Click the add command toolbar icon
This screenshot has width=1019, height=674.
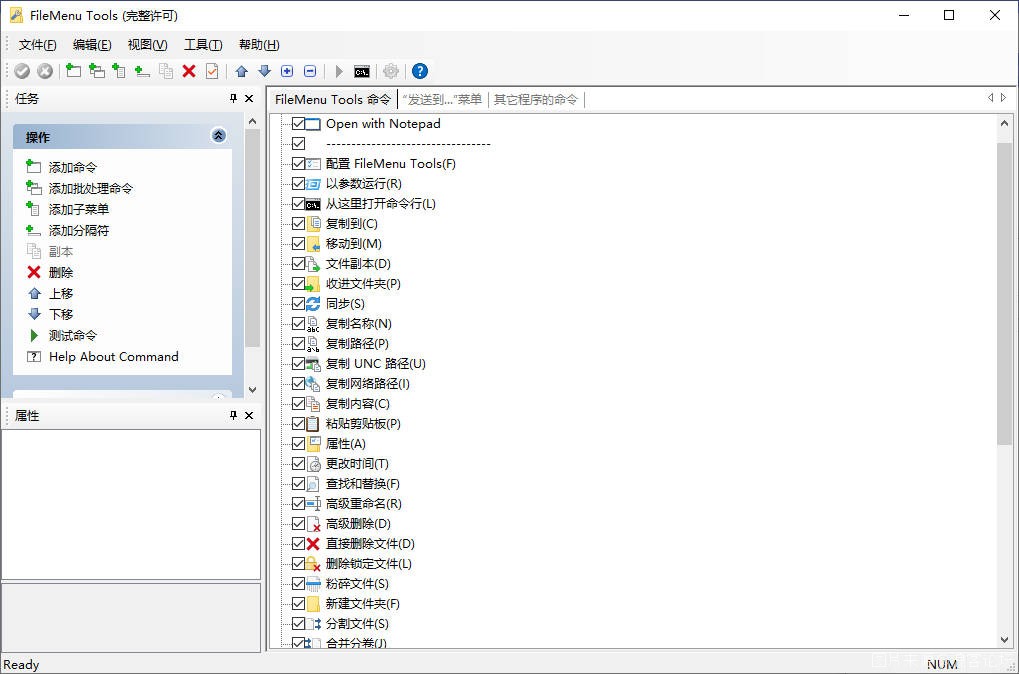coord(73,71)
